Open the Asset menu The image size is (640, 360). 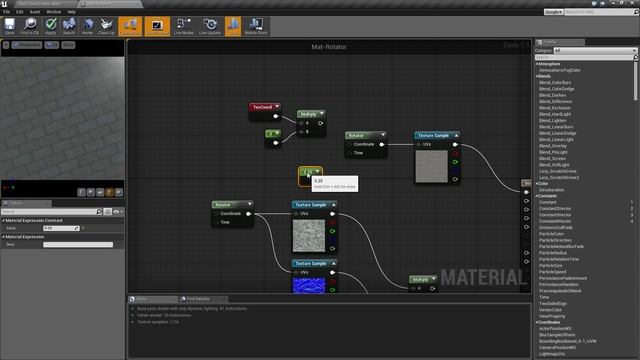tap(35, 12)
